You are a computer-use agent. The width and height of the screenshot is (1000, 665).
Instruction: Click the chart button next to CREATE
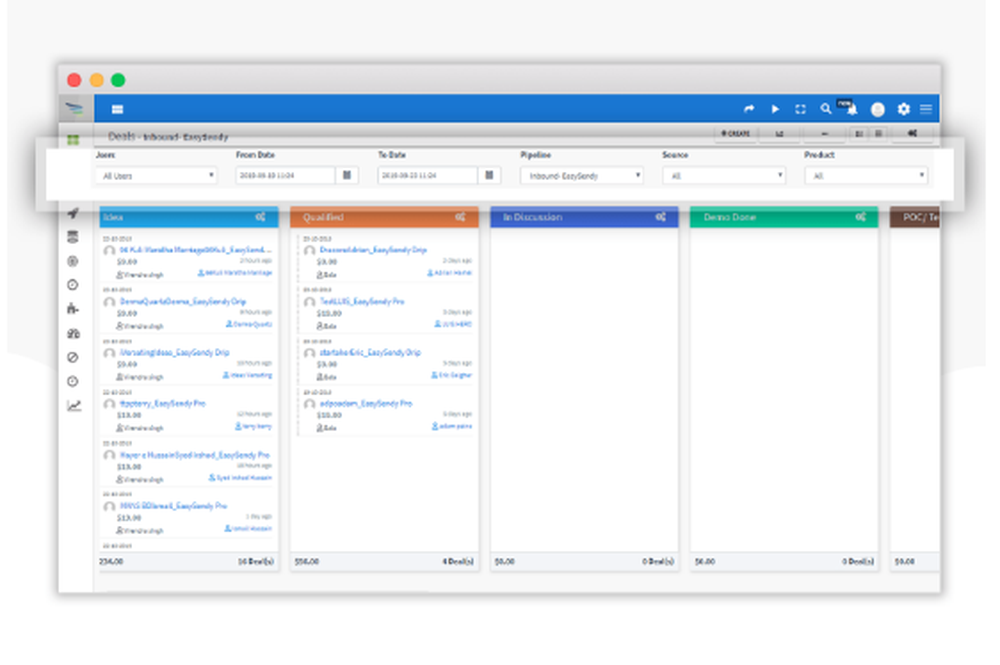pos(779,134)
